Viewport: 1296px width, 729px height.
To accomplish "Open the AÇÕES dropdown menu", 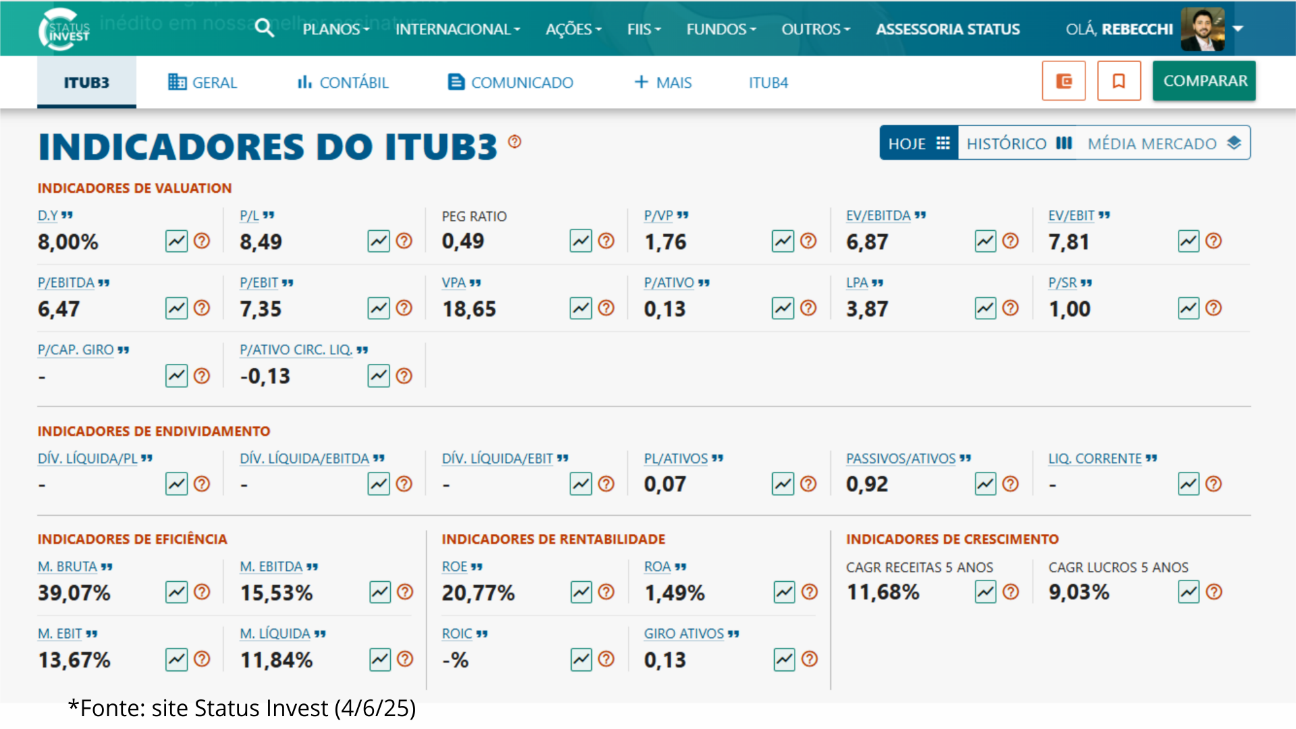I will coord(574,29).
